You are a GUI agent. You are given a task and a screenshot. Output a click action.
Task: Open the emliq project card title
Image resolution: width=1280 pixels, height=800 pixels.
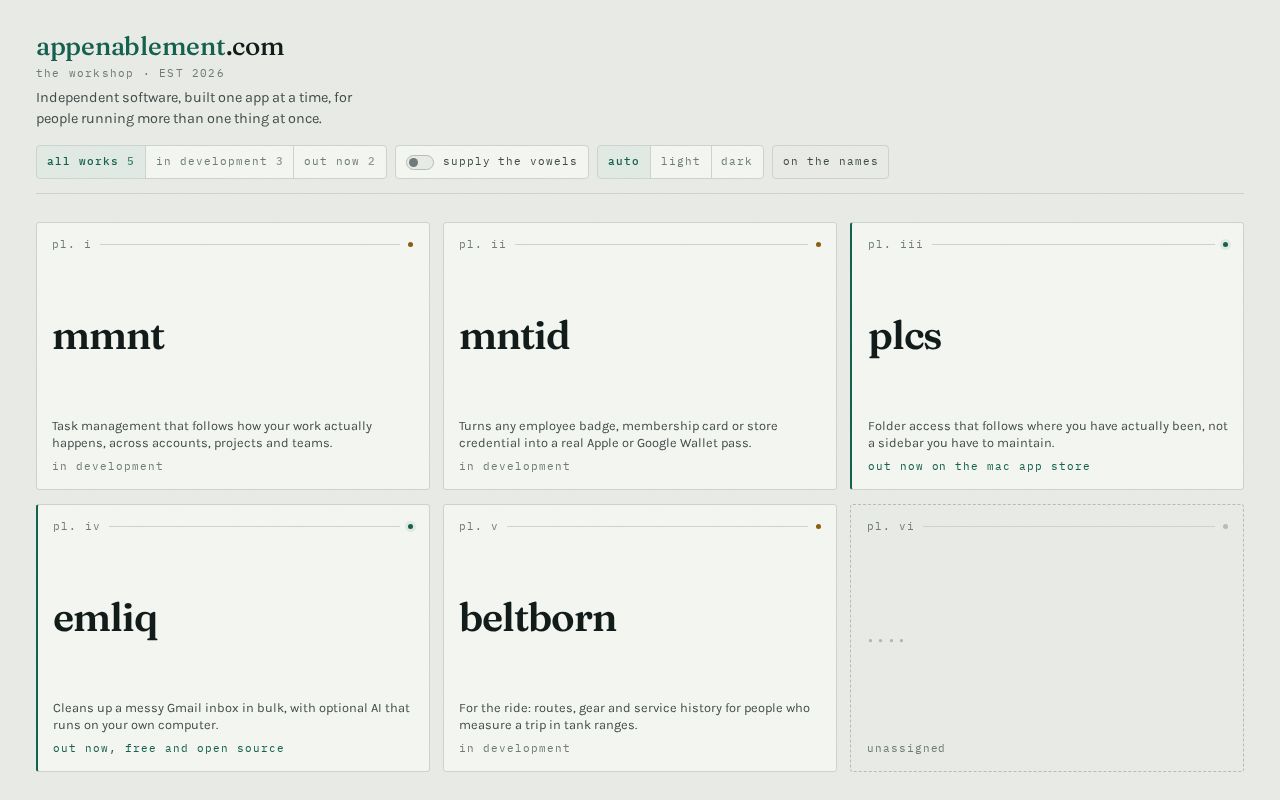[105, 619]
